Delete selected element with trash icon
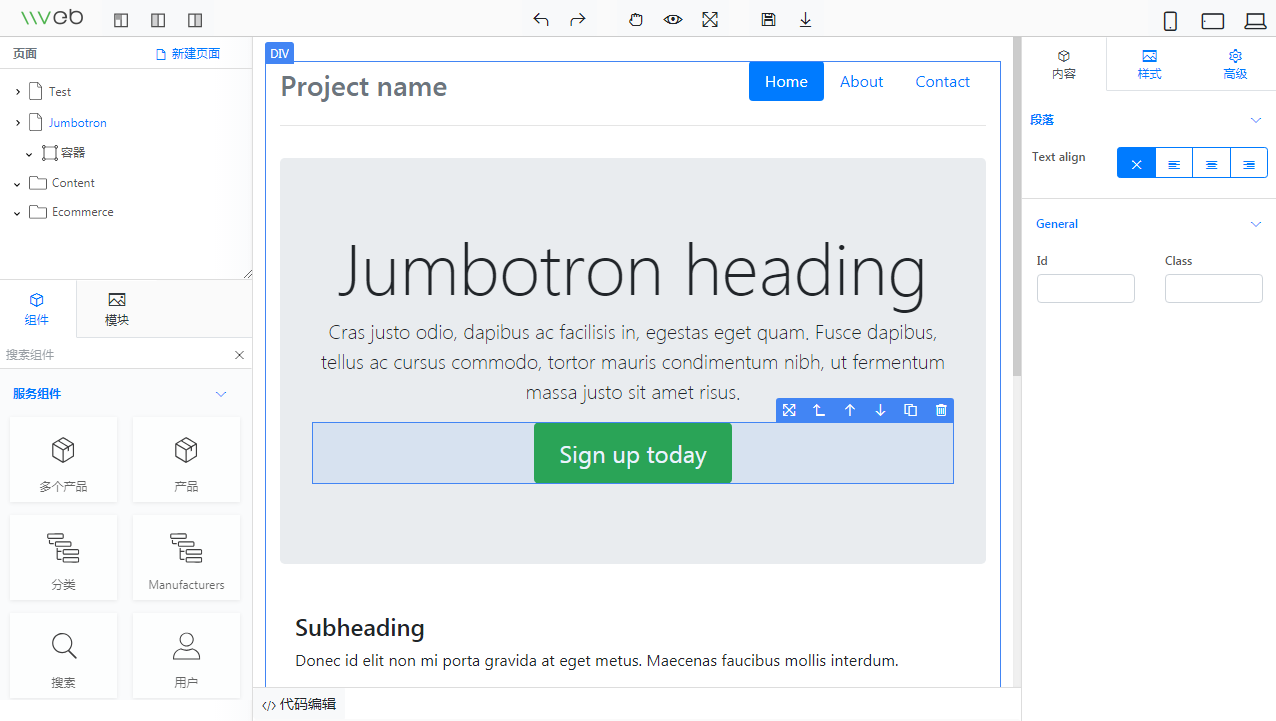This screenshot has height=721, width=1276. 941,410
